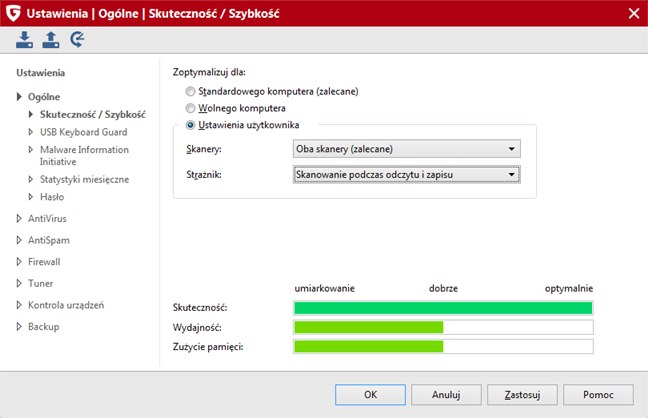Screen dimensions: 648x418
Task: Open USB Keyboard Guard settings
Action: click(x=83, y=132)
